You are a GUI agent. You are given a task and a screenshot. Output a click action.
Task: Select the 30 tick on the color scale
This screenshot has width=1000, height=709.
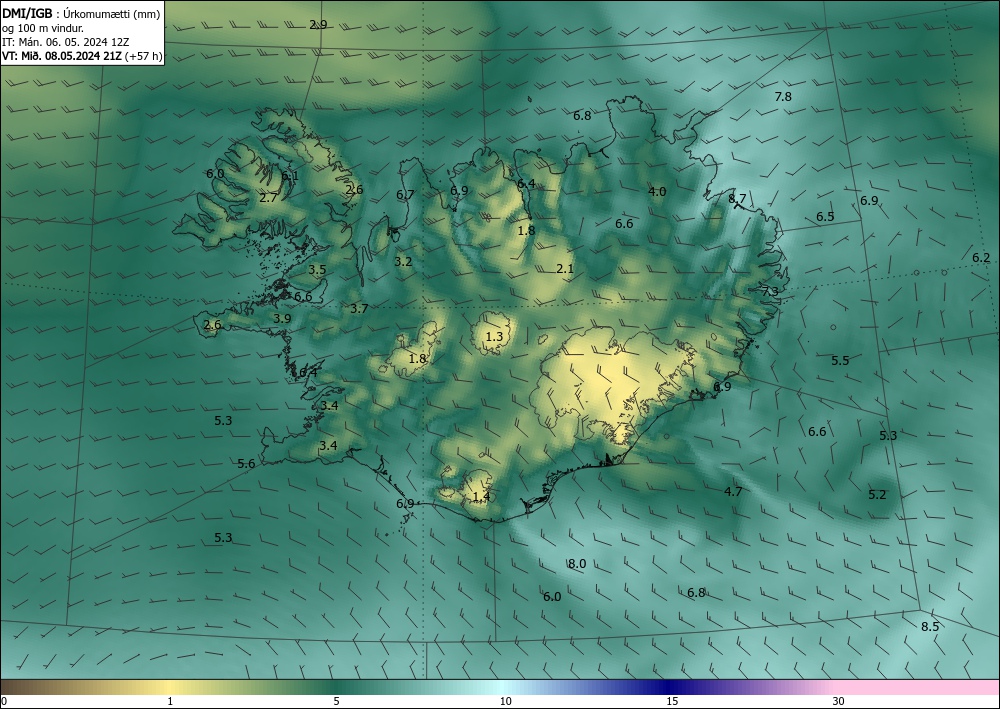click(839, 702)
